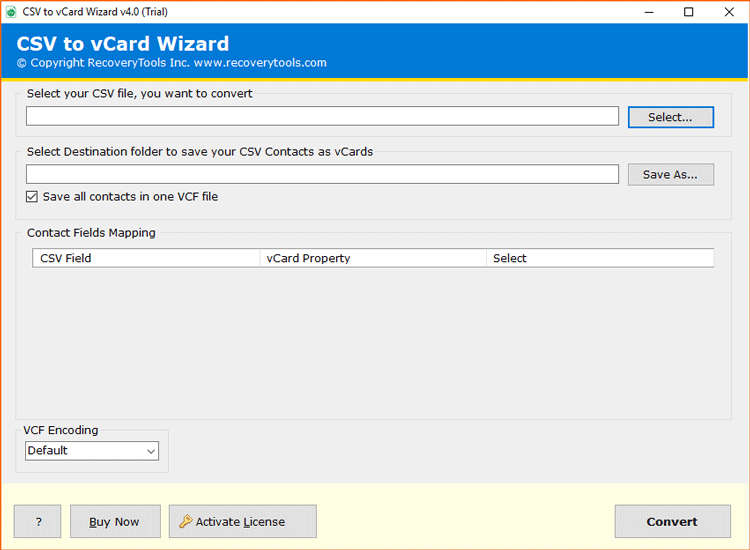Image resolution: width=750 pixels, height=550 pixels.
Task: Click the vCard Property column header
Action: pyautogui.click(x=373, y=258)
